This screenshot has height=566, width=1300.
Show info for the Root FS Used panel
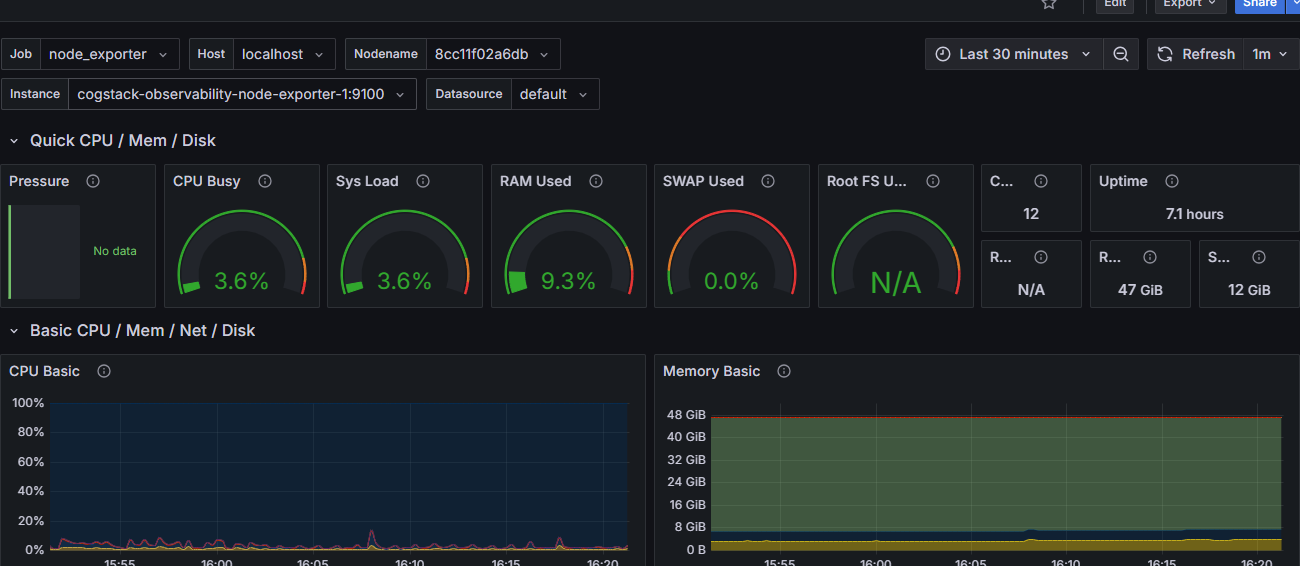coord(933,181)
